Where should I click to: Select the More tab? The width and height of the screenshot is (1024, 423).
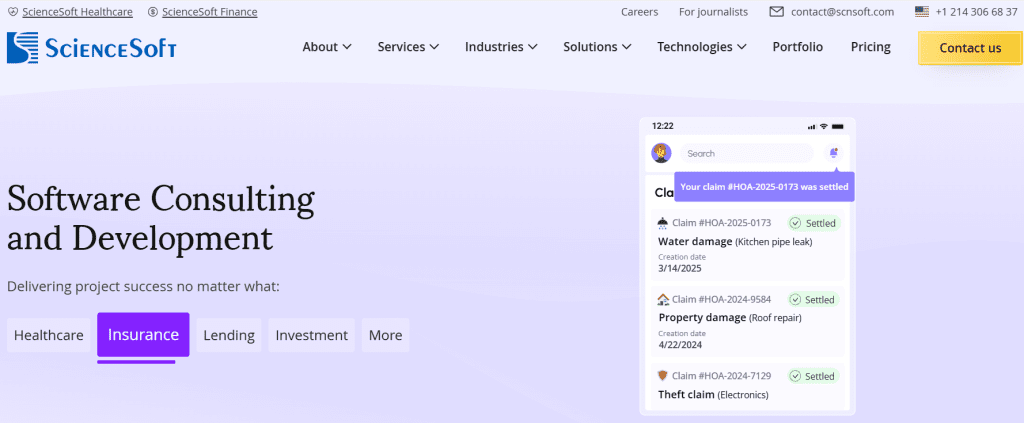pos(385,336)
